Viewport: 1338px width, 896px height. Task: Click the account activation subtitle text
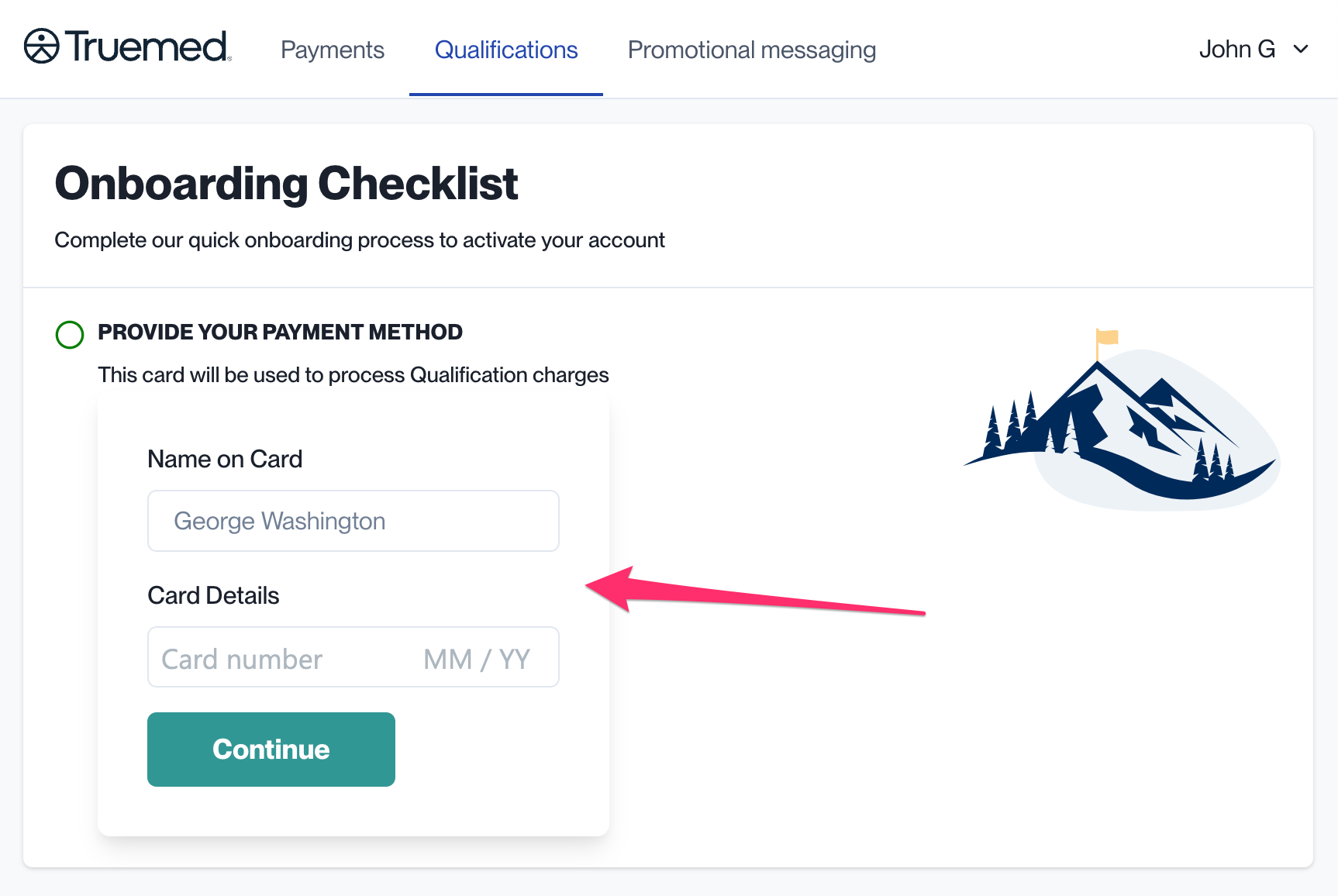pyautogui.click(x=359, y=240)
